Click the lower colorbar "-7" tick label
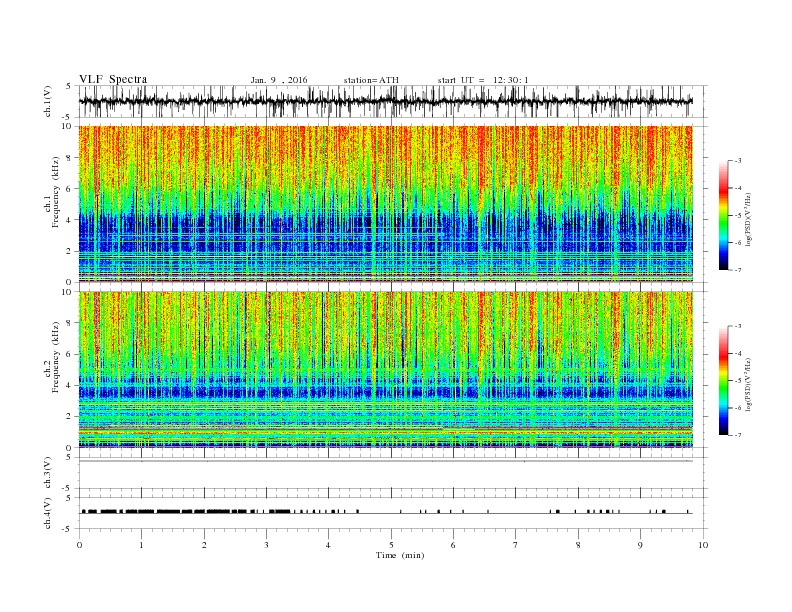Image resolution: width=792 pixels, height=612 pixels. pyautogui.click(x=737, y=435)
